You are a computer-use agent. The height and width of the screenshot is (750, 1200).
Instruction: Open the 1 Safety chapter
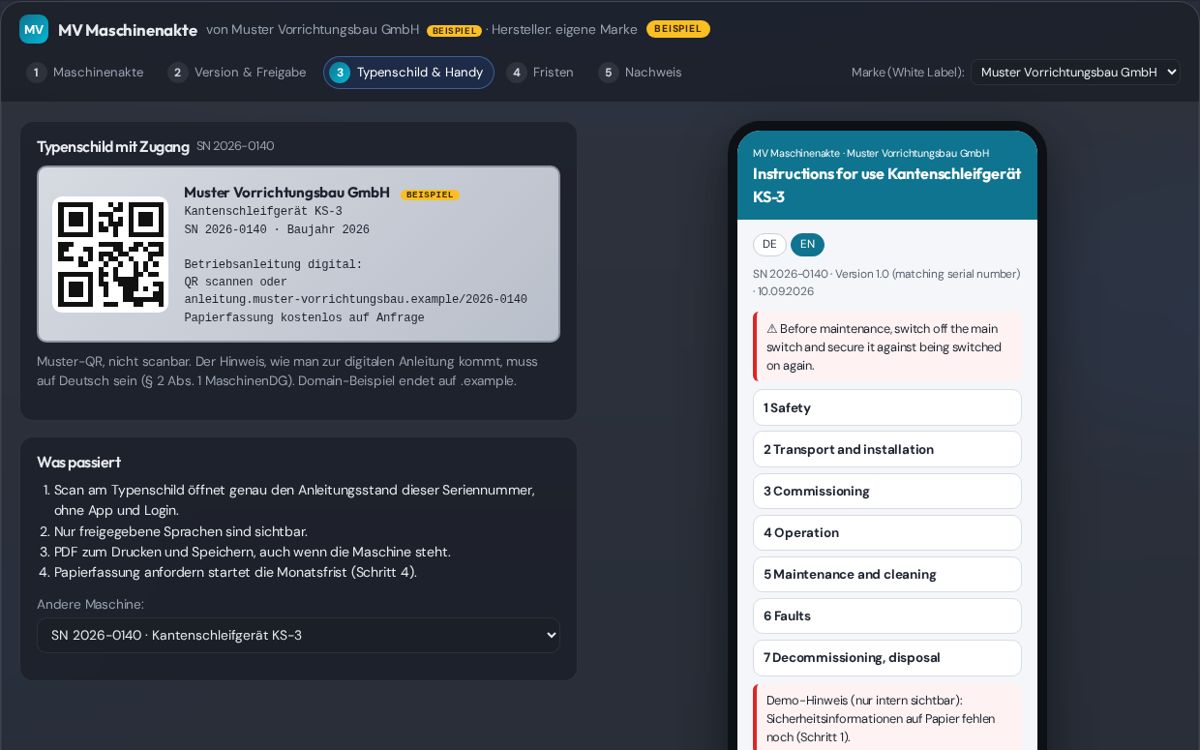point(887,408)
